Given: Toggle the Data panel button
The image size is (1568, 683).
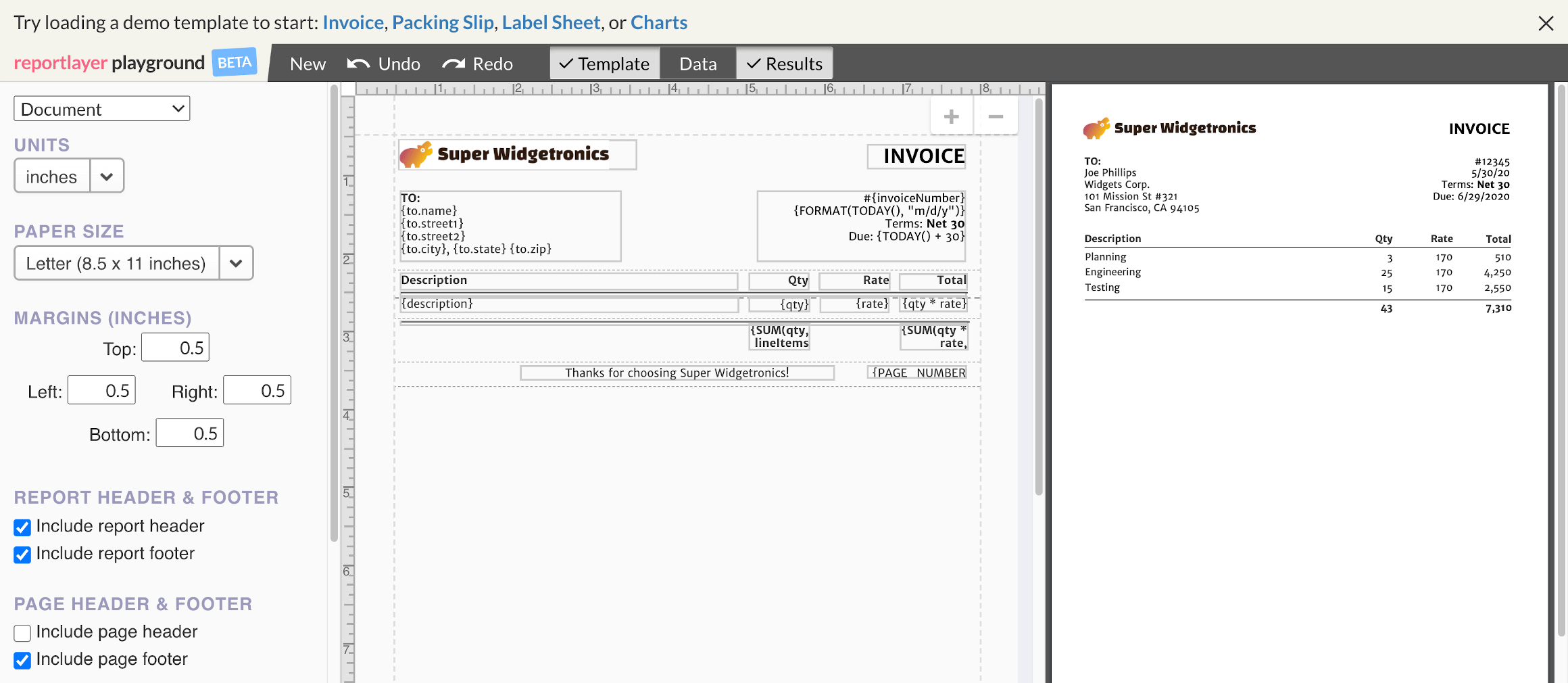Looking at the screenshot, I should pos(698,64).
